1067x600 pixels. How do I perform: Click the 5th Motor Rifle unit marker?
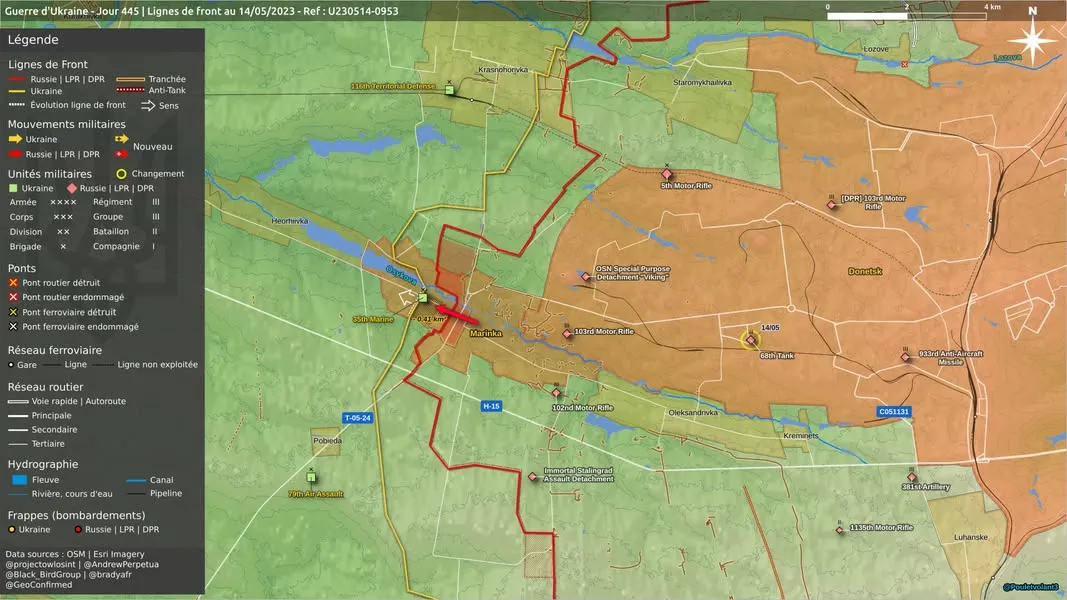click(667, 175)
